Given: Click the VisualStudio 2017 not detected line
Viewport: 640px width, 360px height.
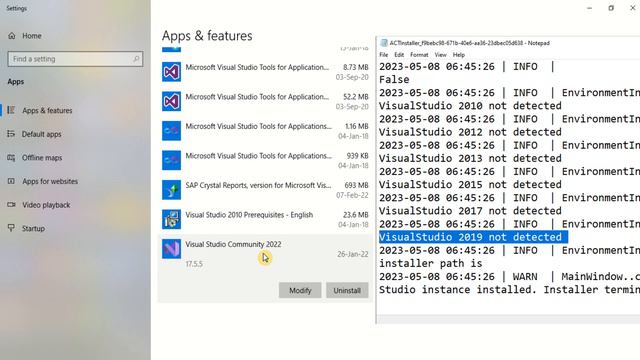Looking at the screenshot, I should [470, 211].
